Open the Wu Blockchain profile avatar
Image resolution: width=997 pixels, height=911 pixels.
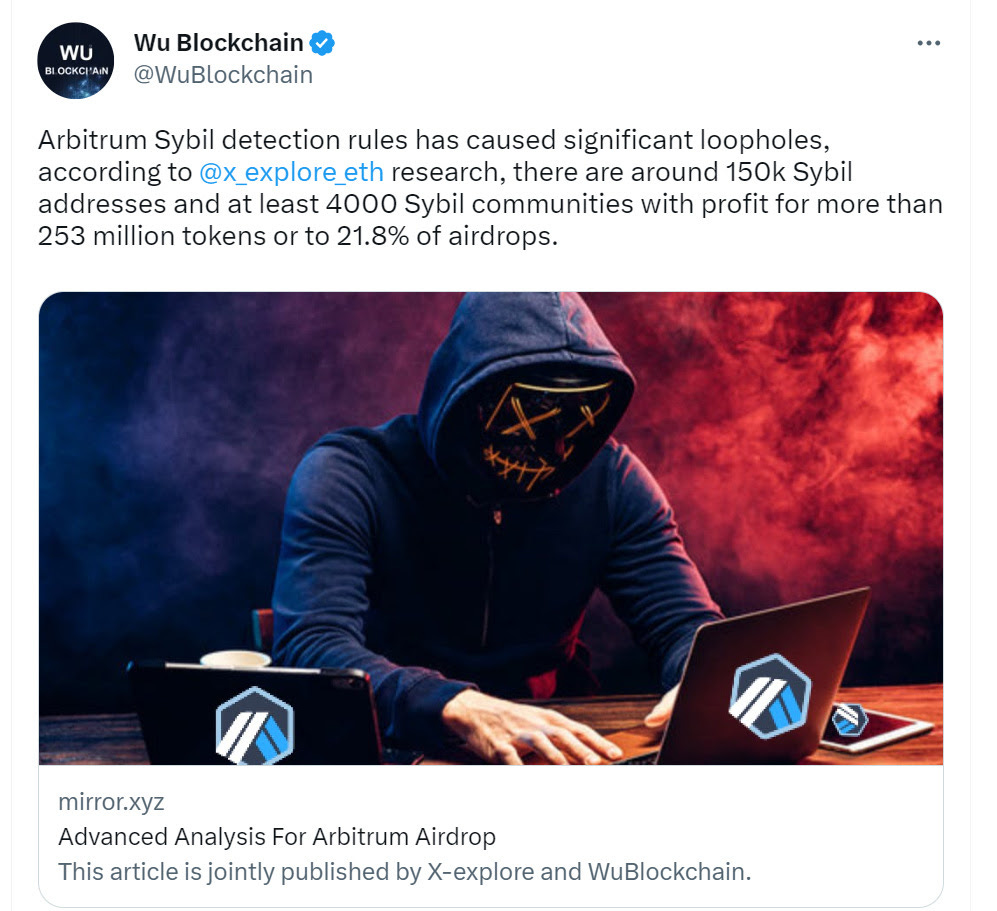pos(76,60)
